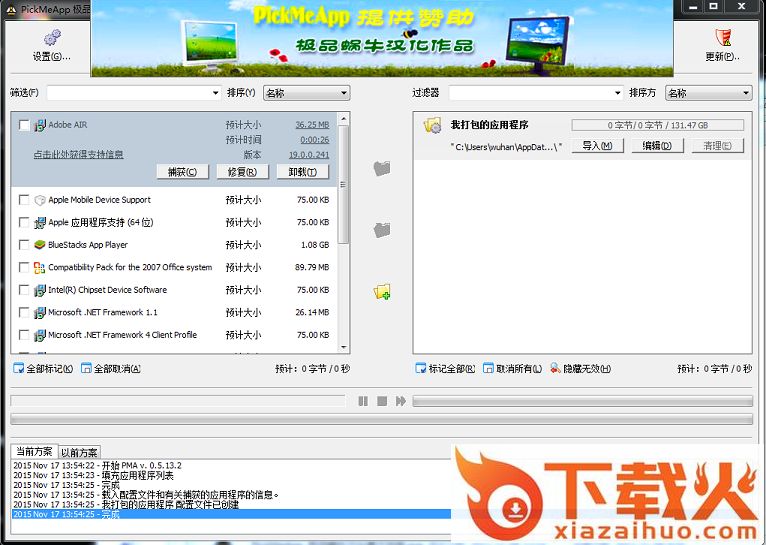Click 取消所有 in right panel

pos(512,369)
